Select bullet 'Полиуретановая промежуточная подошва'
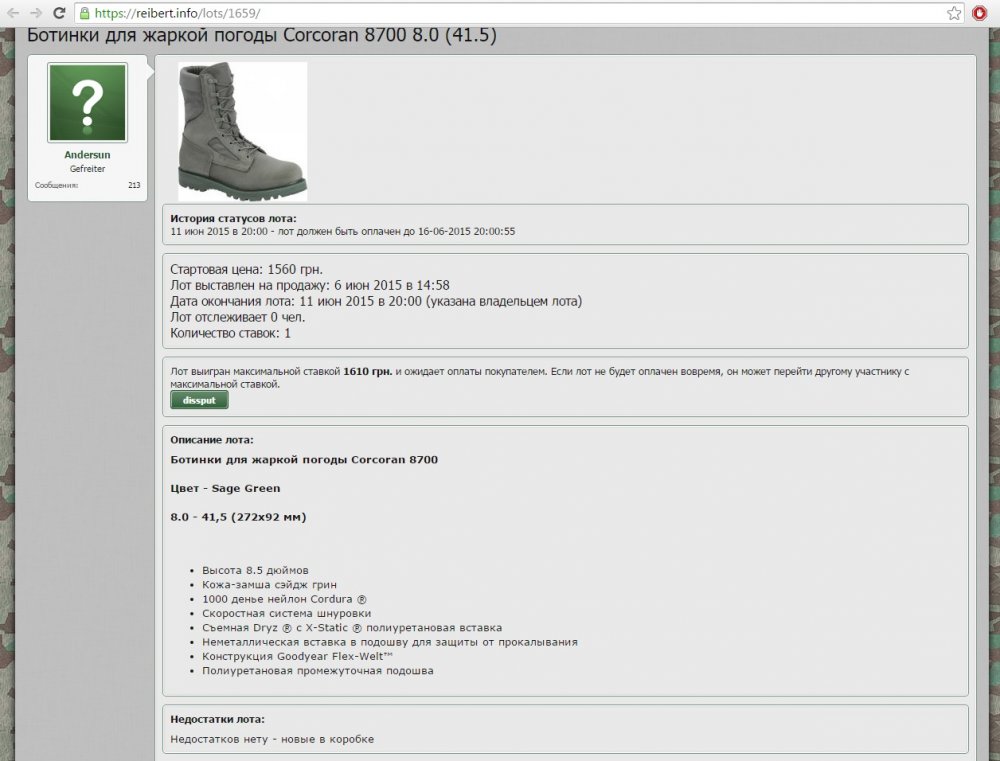 (x=318, y=671)
